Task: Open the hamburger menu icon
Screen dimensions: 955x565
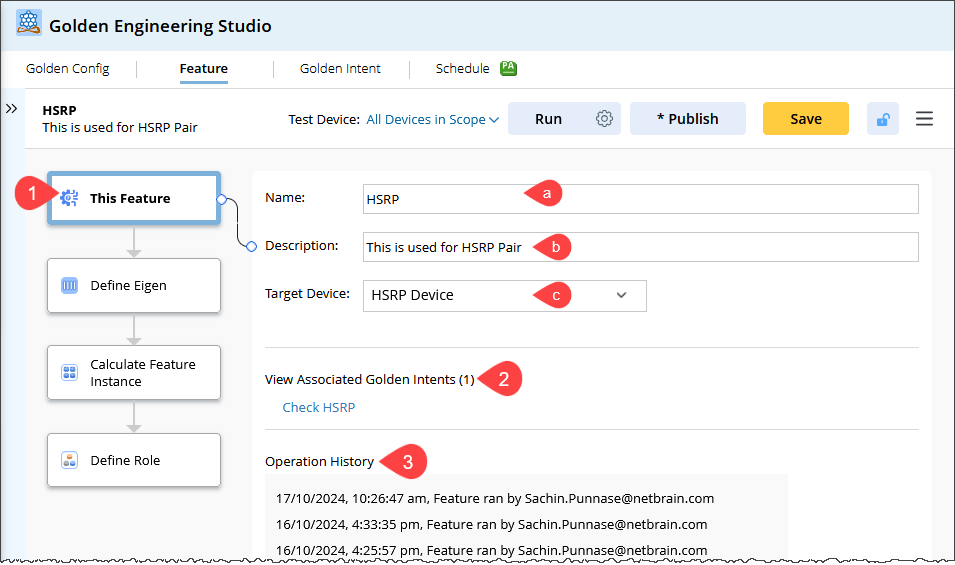Action: click(924, 119)
